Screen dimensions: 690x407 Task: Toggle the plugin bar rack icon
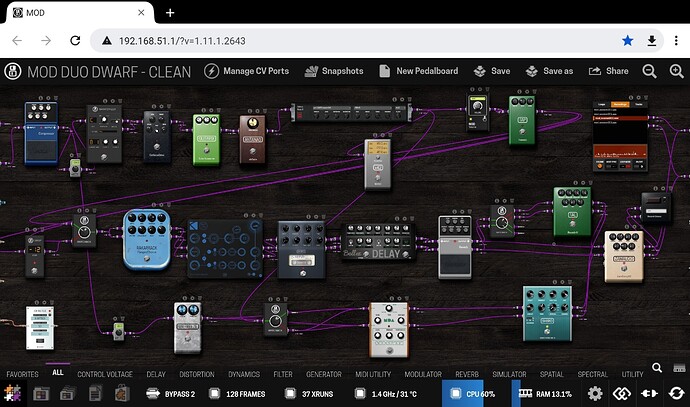point(679,367)
